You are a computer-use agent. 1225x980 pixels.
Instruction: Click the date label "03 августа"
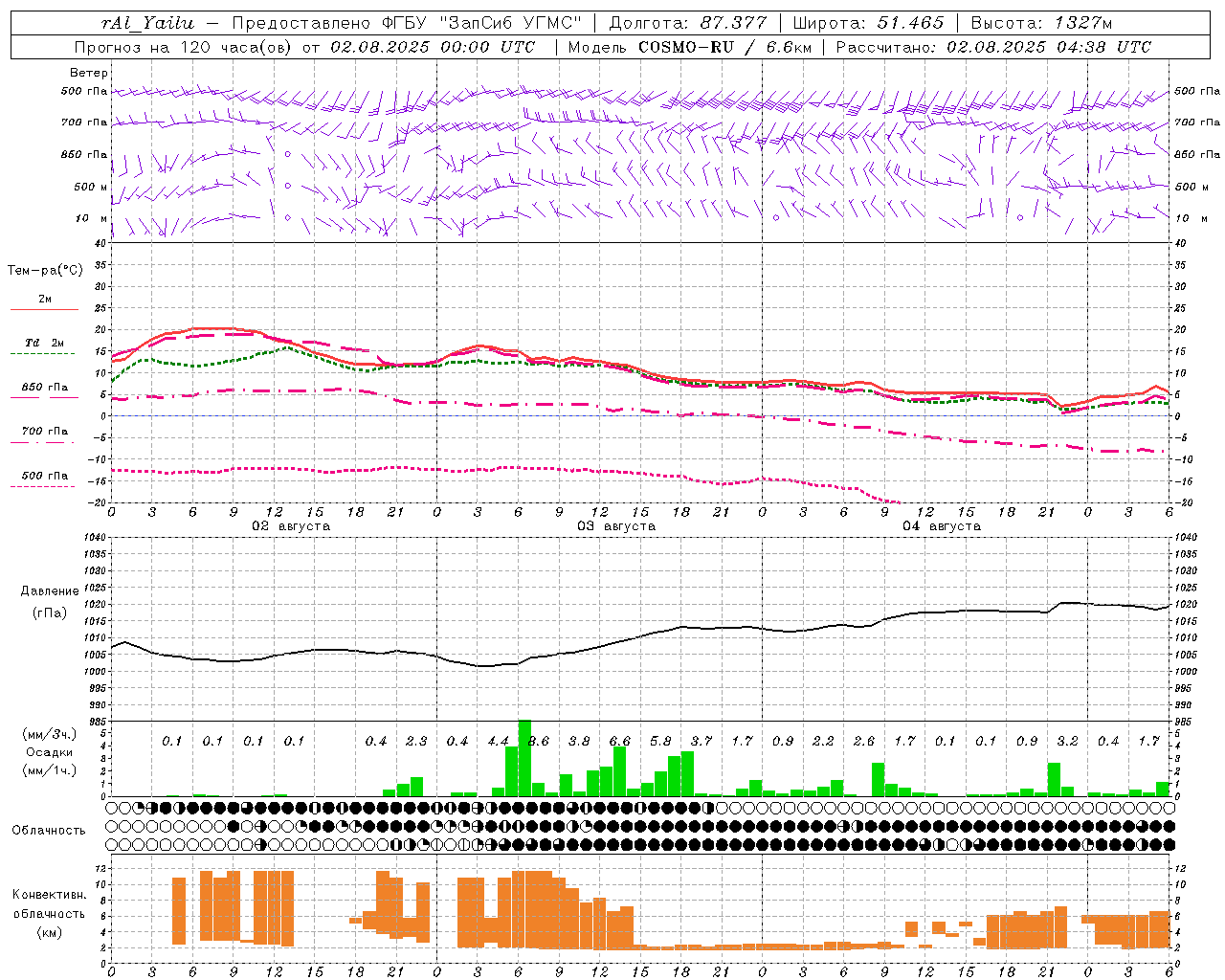point(616,526)
